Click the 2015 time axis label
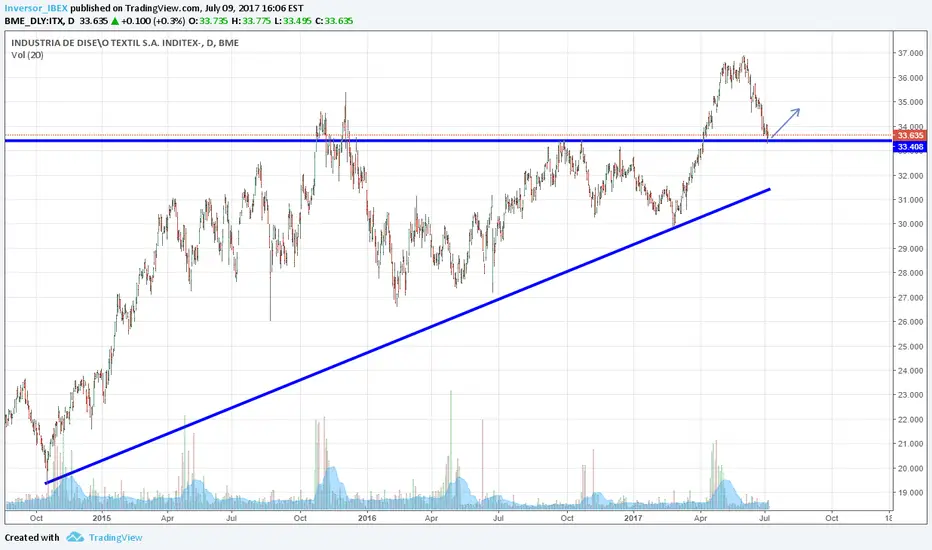Image resolution: width=932 pixels, height=550 pixels. [x=102, y=518]
